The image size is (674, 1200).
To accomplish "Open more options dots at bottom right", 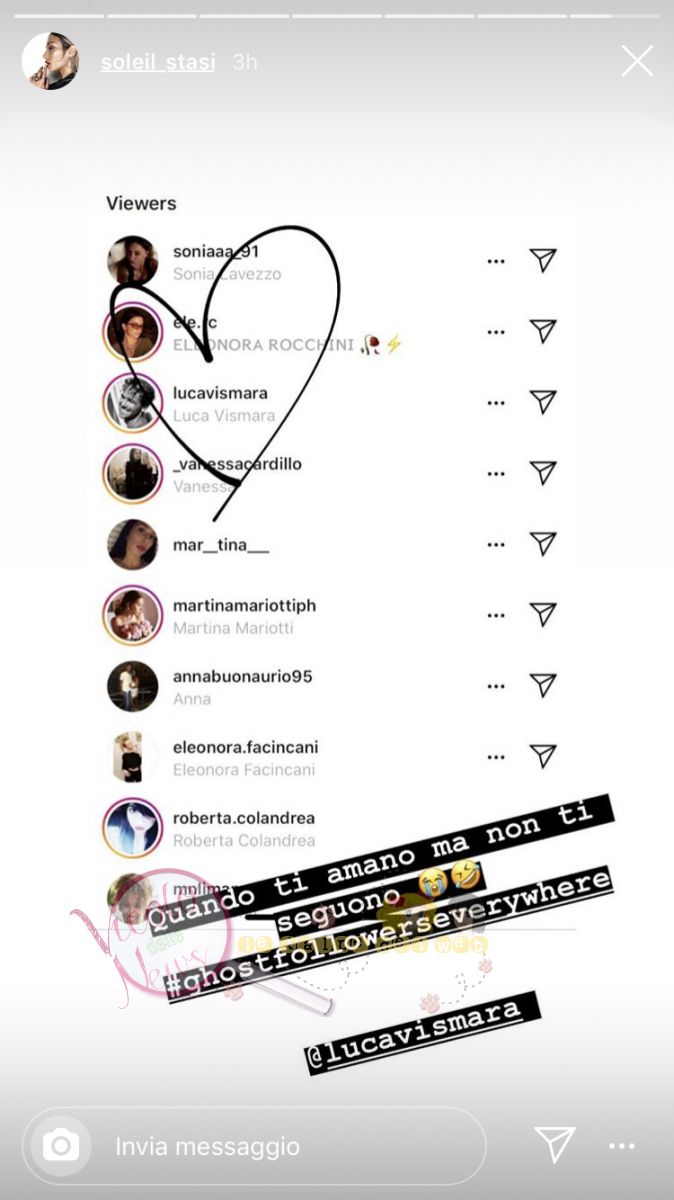I will [x=622, y=1146].
